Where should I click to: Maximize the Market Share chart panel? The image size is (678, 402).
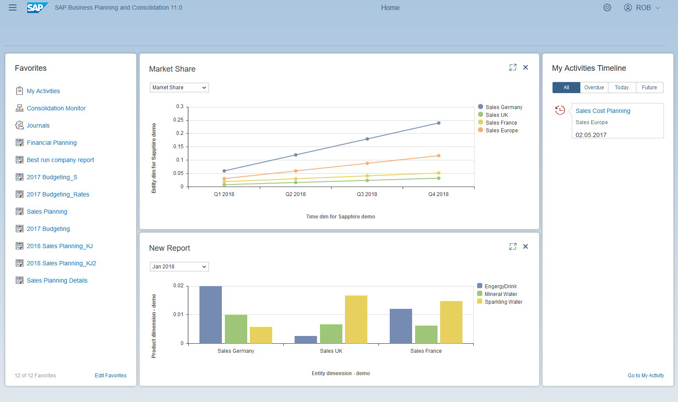[513, 67]
